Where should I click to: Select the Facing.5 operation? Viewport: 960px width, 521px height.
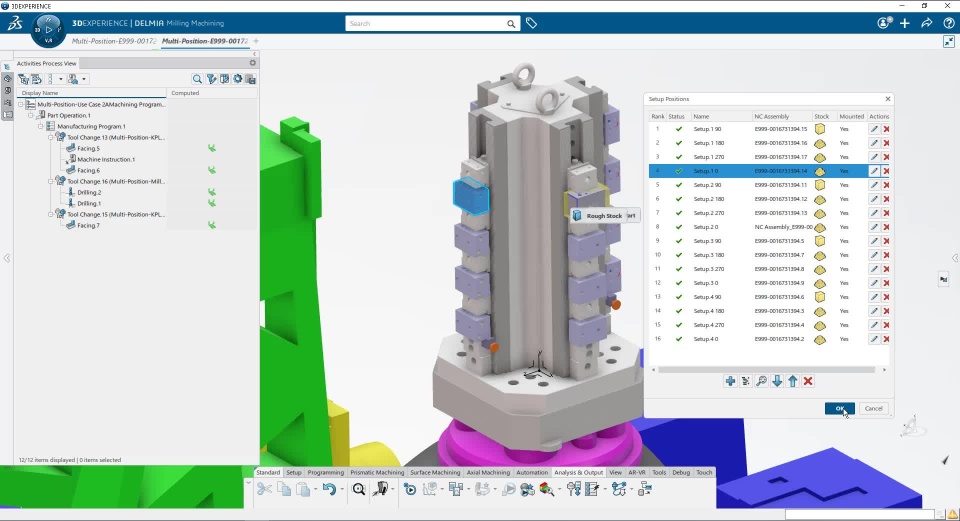88,148
